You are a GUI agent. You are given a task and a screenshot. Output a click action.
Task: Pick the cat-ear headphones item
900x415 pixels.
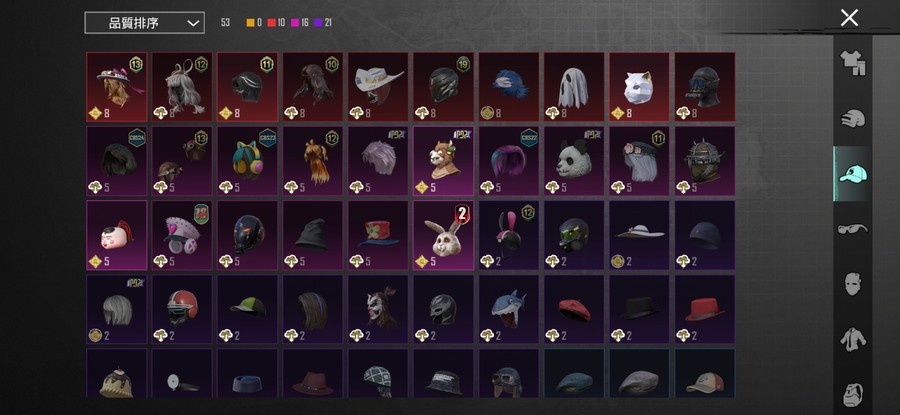pyautogui.click(x=247, y=161)
